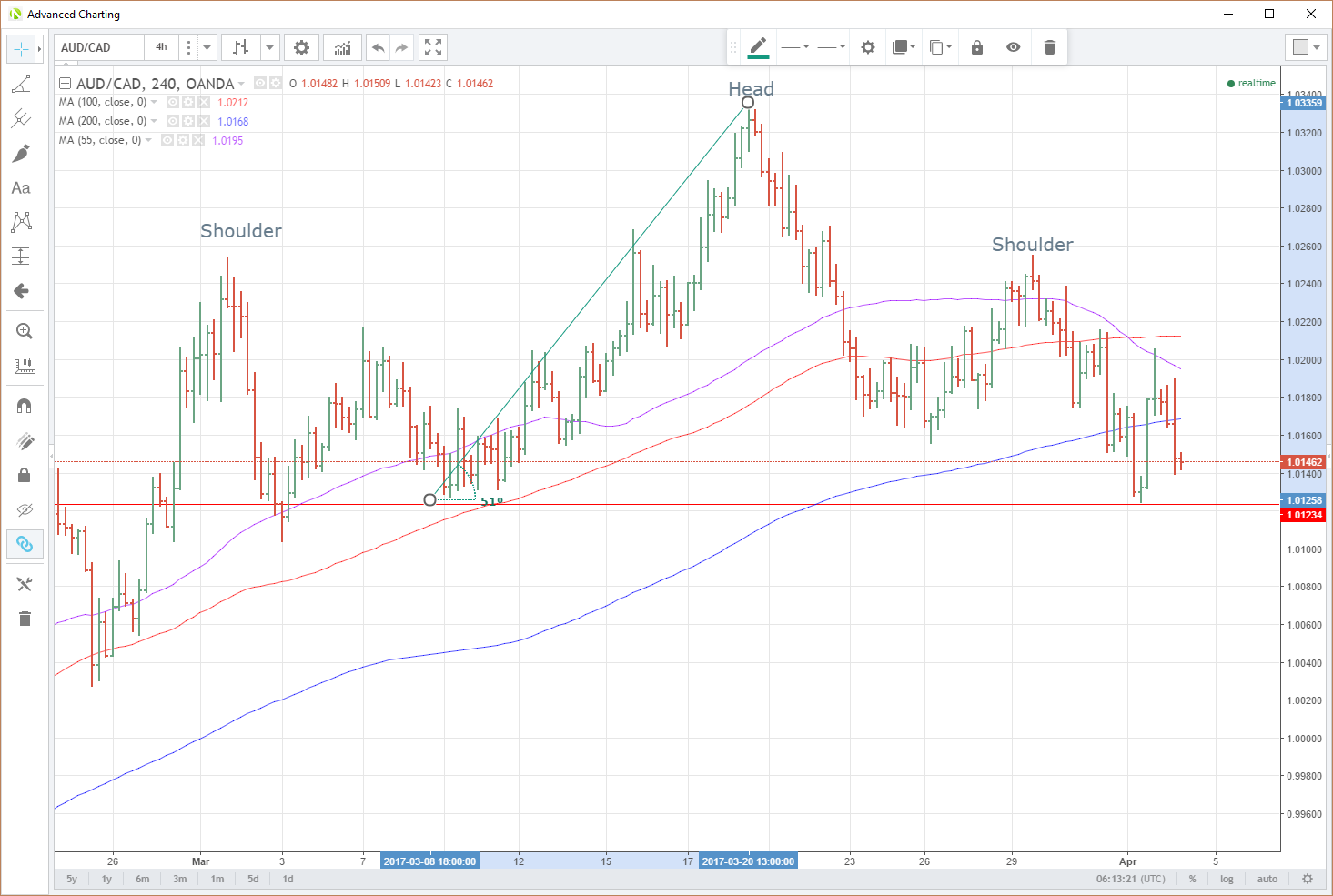1333x896 pixels.
Task: Select the 5y time range
Action: pyautogui.click(x=72, y=879)
